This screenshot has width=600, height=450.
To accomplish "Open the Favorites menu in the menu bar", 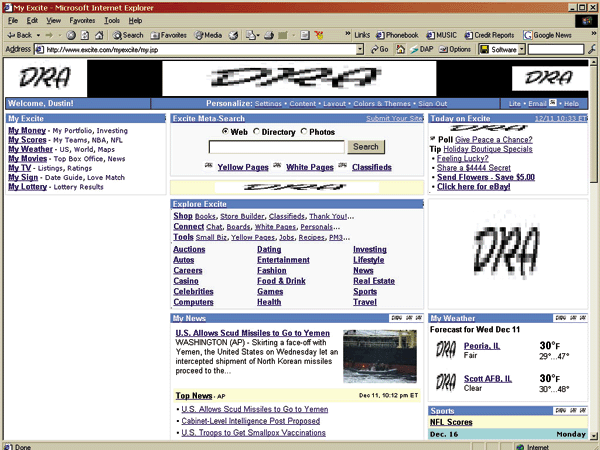I will point(83,20).
